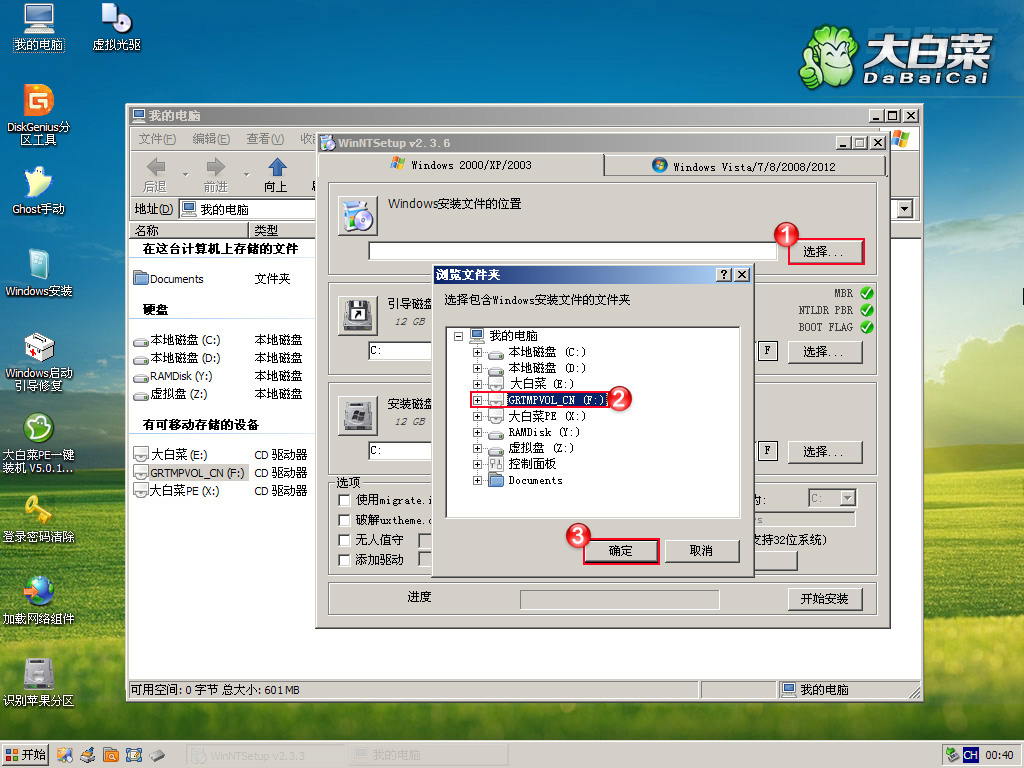Expand the GRTMPVOL_CN (F:) tree node
This screenshot has height=768, width=1024.
pyautogui.click(x=477, y=400)
